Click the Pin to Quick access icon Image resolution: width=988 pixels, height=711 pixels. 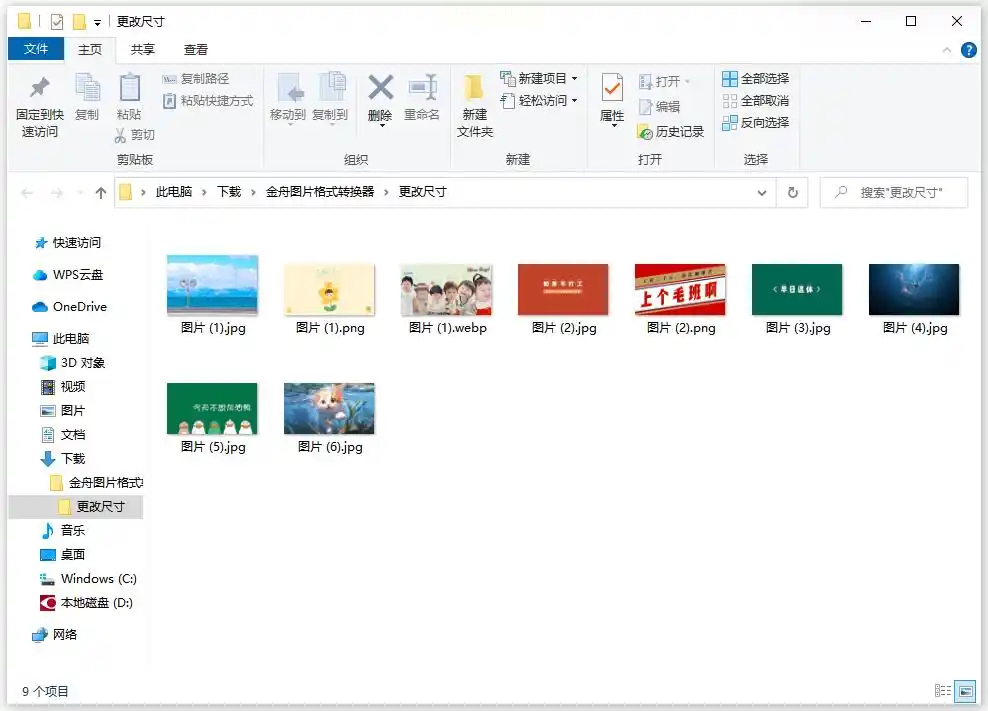40,88
